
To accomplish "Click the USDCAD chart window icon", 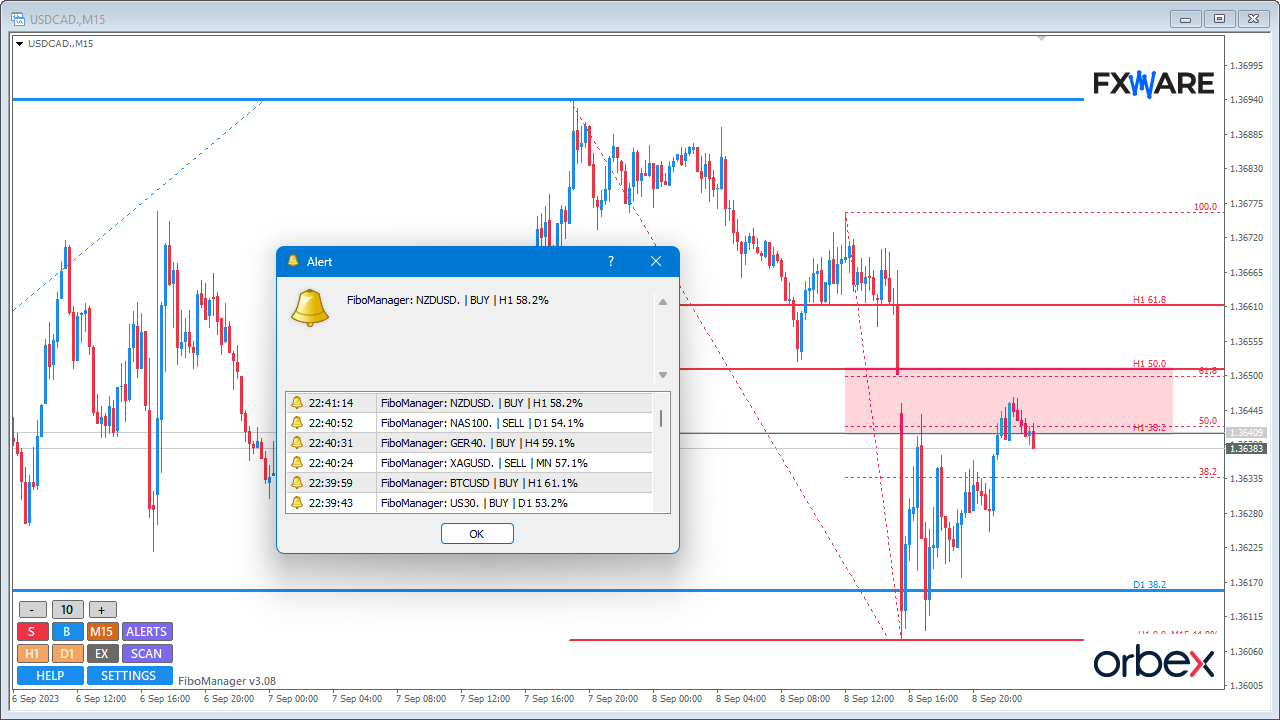I will coord(19,20).
